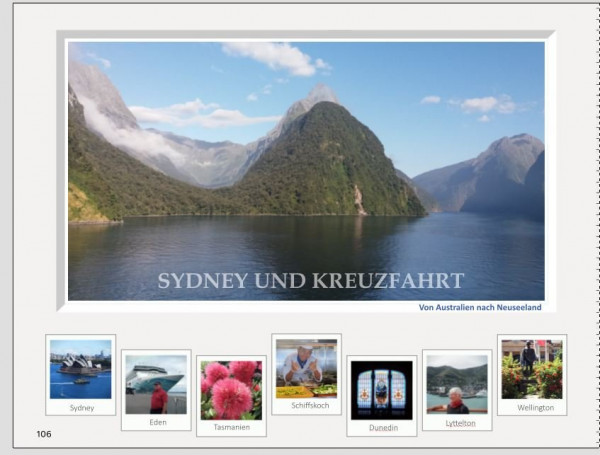Image resolution: width=600 pixels, height=455 pixels.
Task: Click the page number 106
Action: (44, 434)
